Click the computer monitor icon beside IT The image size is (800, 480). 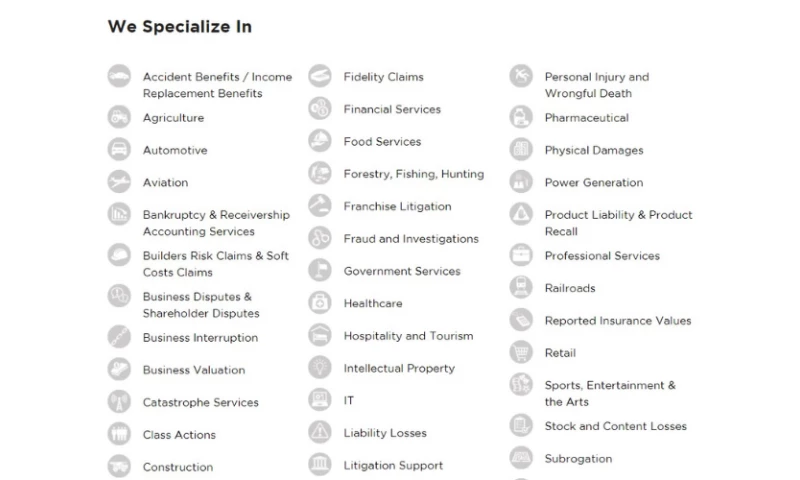(320, 400)
